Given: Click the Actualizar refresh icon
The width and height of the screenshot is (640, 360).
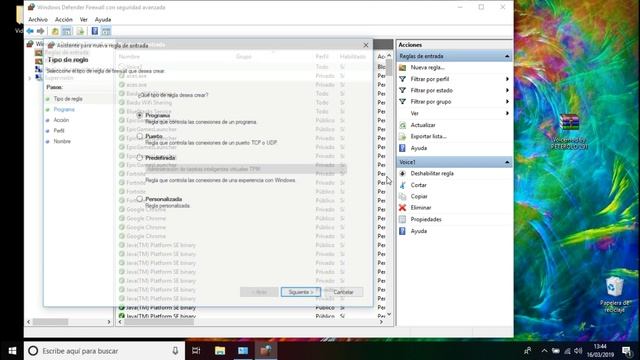Looking at the screenshot, I should click(x=402, y=125).
